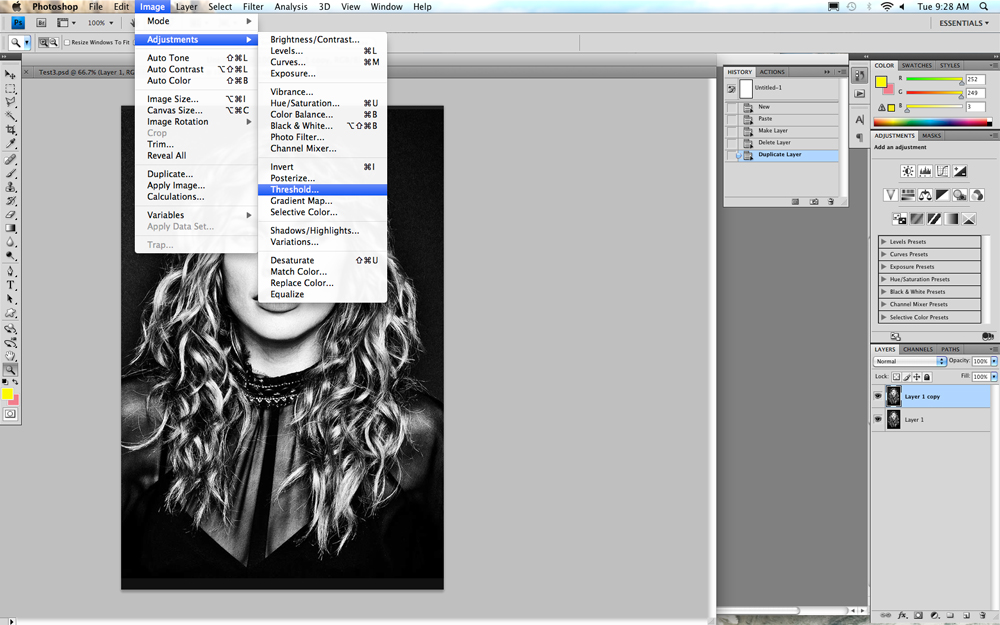This screenshot has height=625, width=1000.
Task: Expand Curves Presets
Action: [883, 254]
